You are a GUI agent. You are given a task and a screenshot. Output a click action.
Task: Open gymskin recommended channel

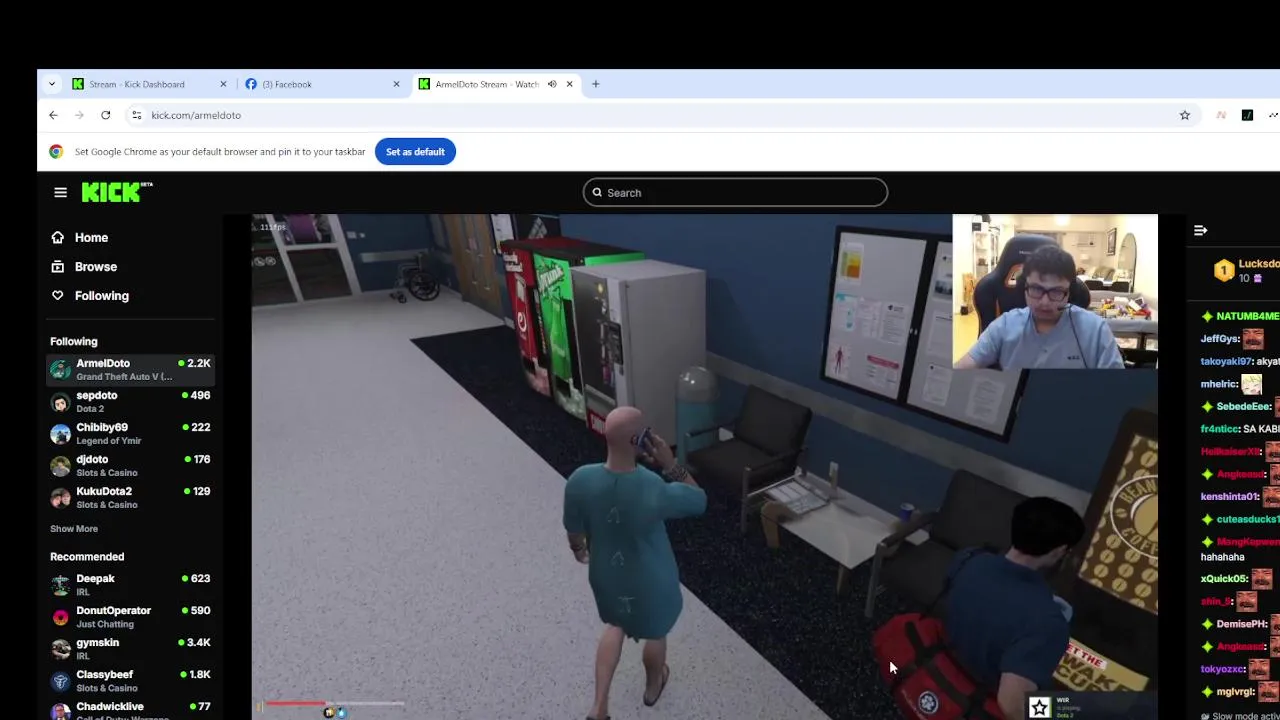click(x=130, y=649)
